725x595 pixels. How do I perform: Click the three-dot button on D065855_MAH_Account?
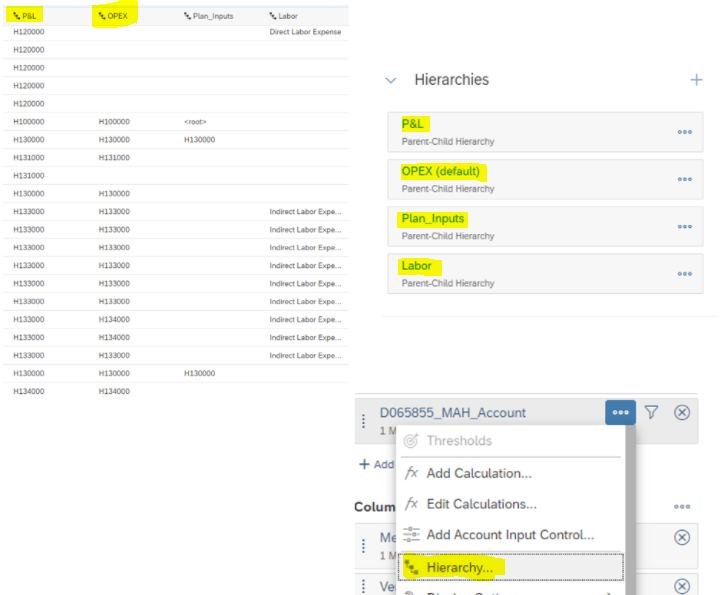click(x=620, y=412)
